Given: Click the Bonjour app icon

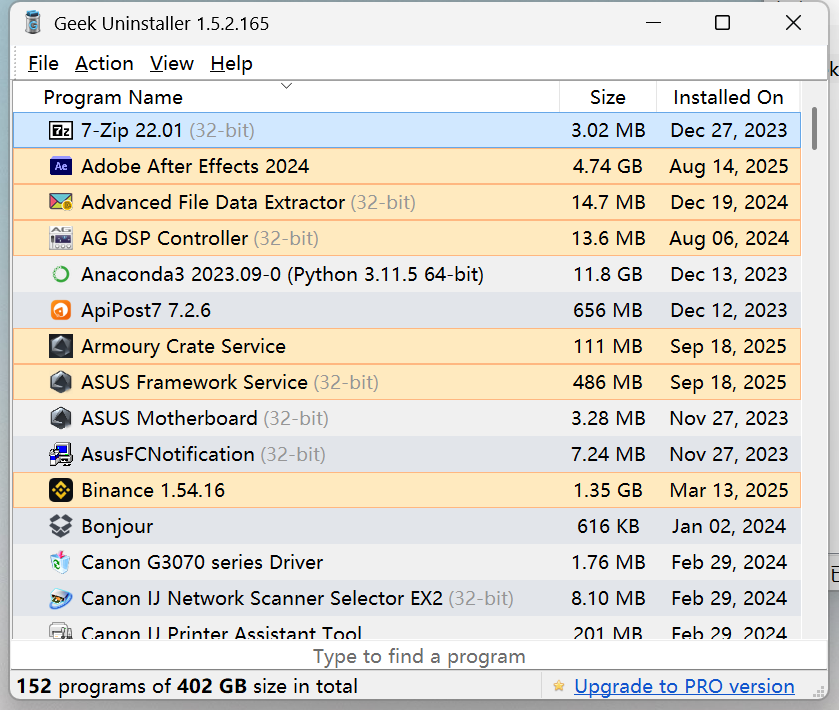Looking at the screenshot, I should (x=60, y=526).
